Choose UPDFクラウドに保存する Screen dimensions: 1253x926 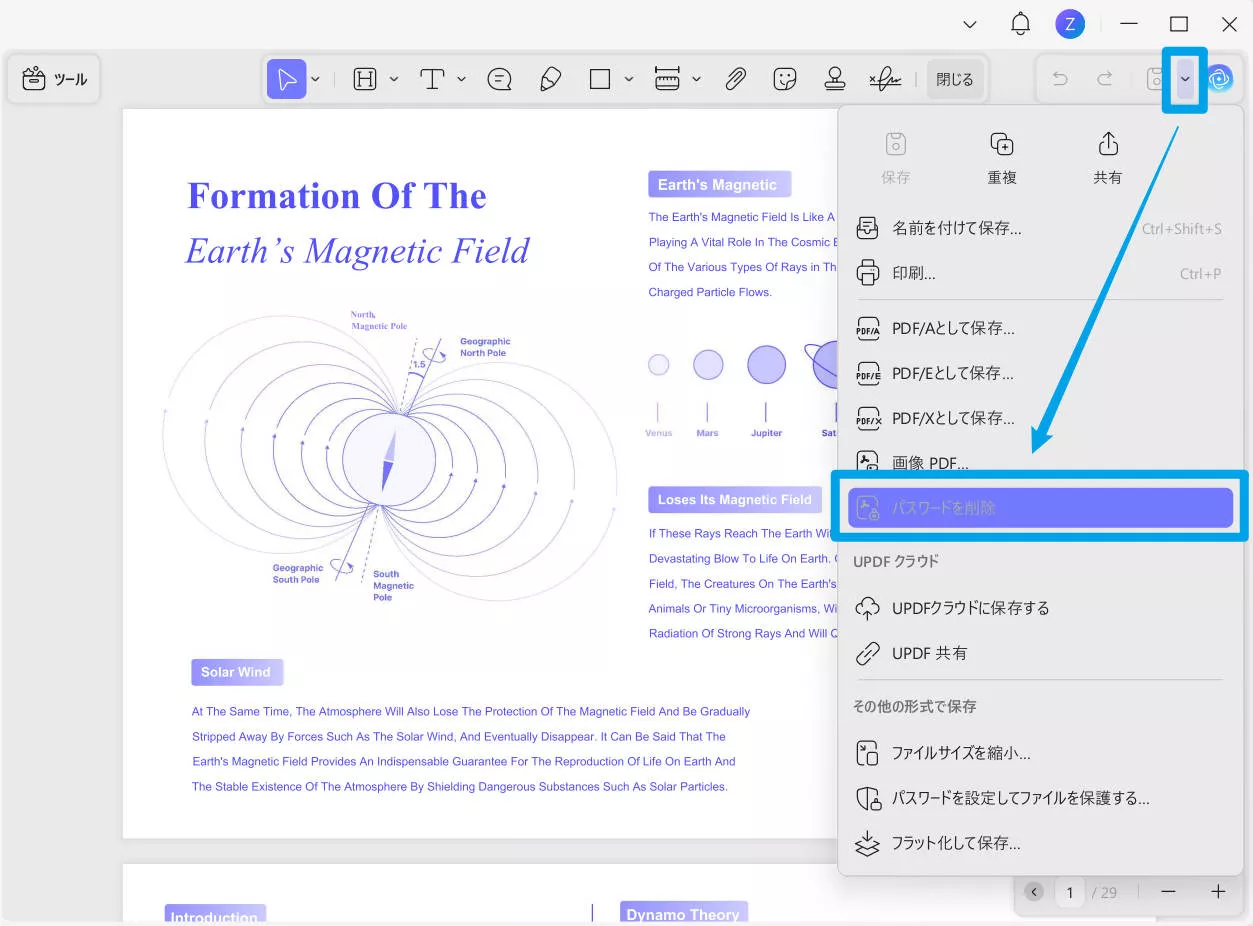pos(1038,608)
